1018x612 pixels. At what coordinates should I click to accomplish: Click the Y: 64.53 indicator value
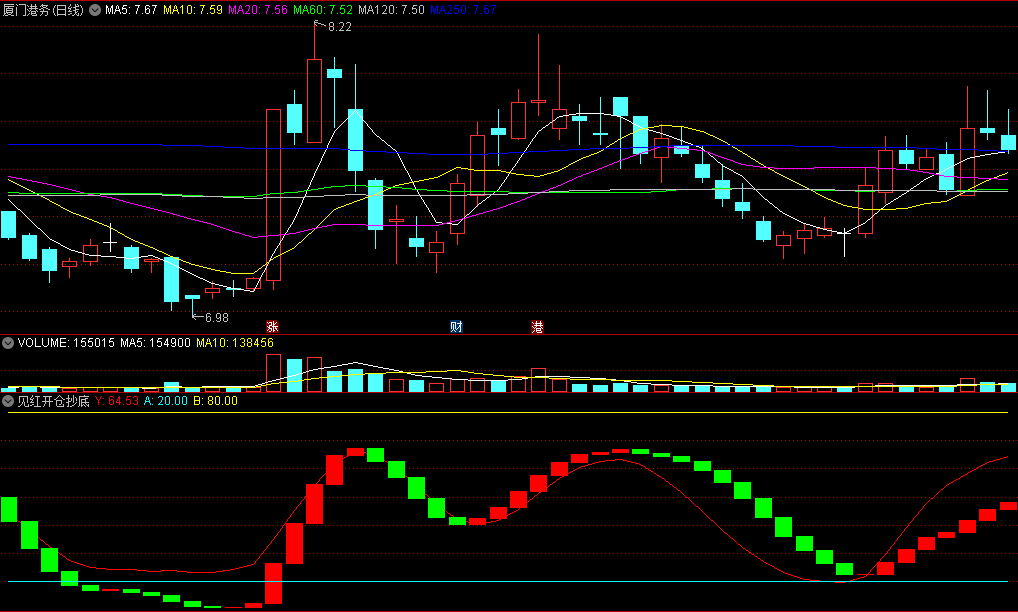click(x=117, y=401)
